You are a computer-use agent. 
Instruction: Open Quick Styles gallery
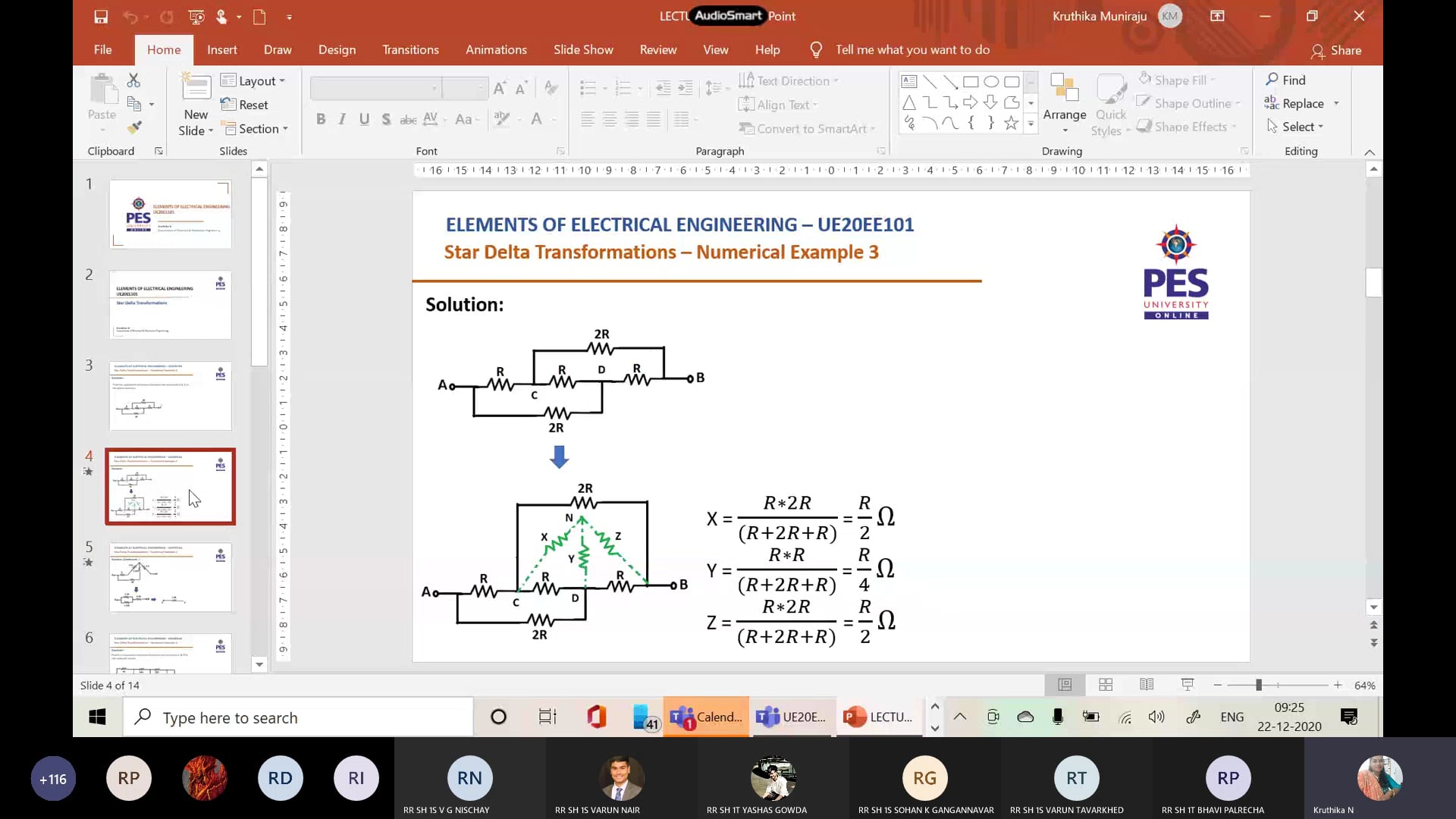pos(1110,102)
